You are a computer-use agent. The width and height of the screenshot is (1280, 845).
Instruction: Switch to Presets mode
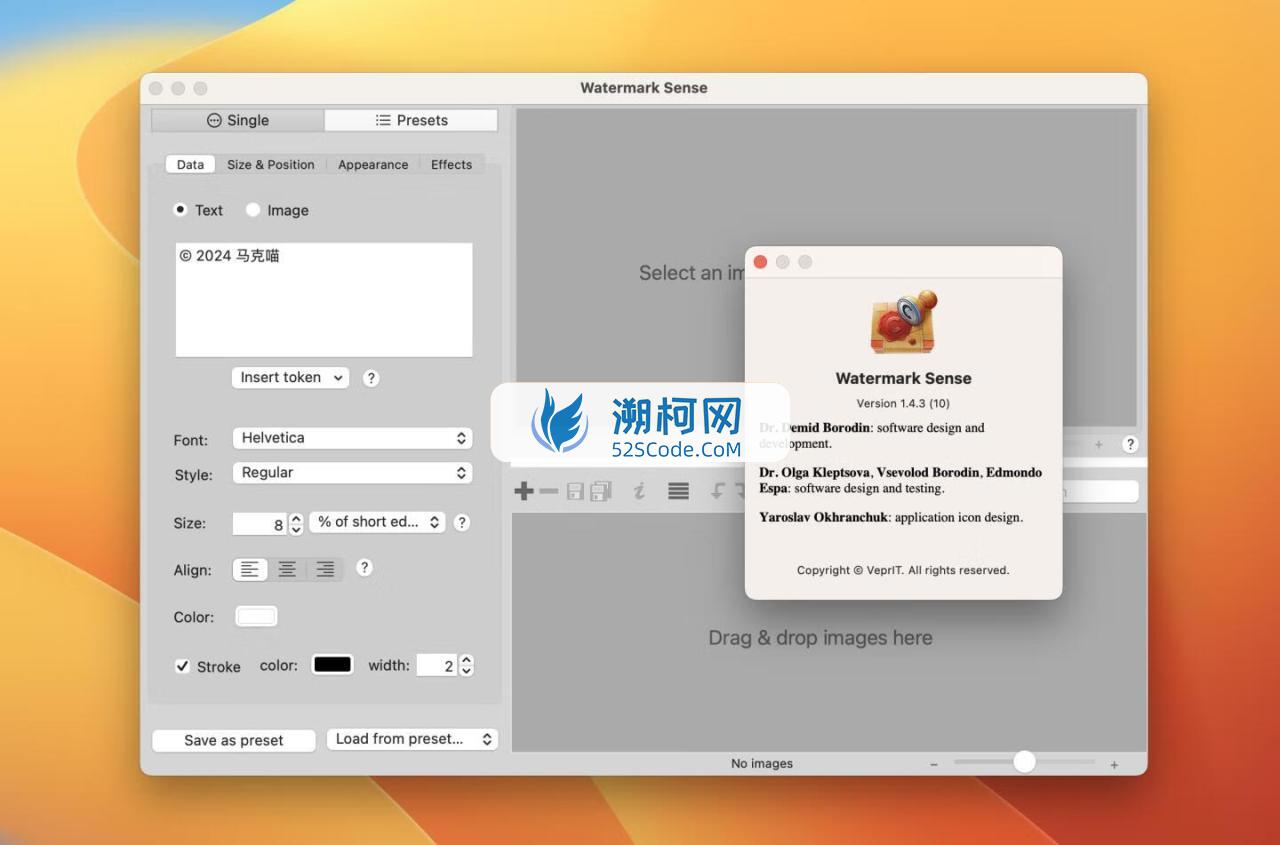click(x=411, y=120)
